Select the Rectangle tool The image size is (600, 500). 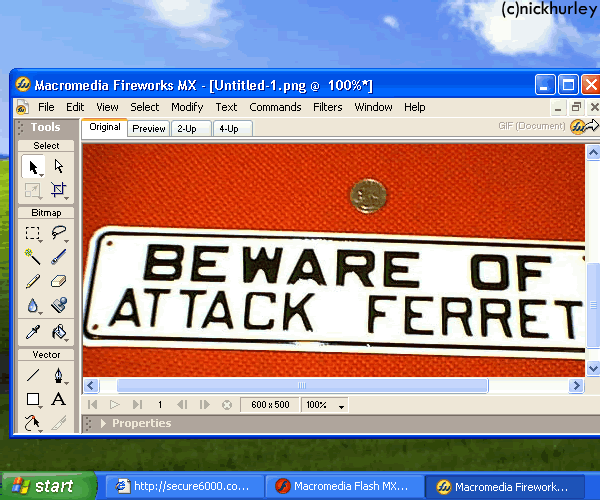(33, 399)
